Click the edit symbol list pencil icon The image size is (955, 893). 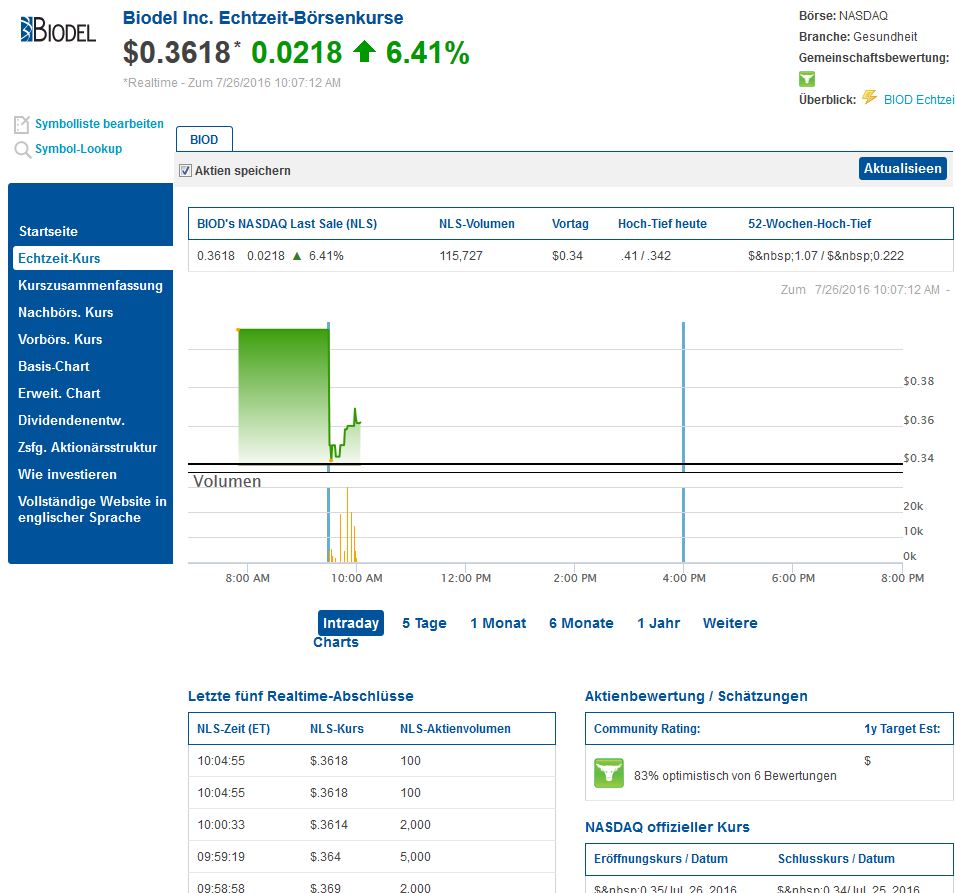(x=21, y=124)
